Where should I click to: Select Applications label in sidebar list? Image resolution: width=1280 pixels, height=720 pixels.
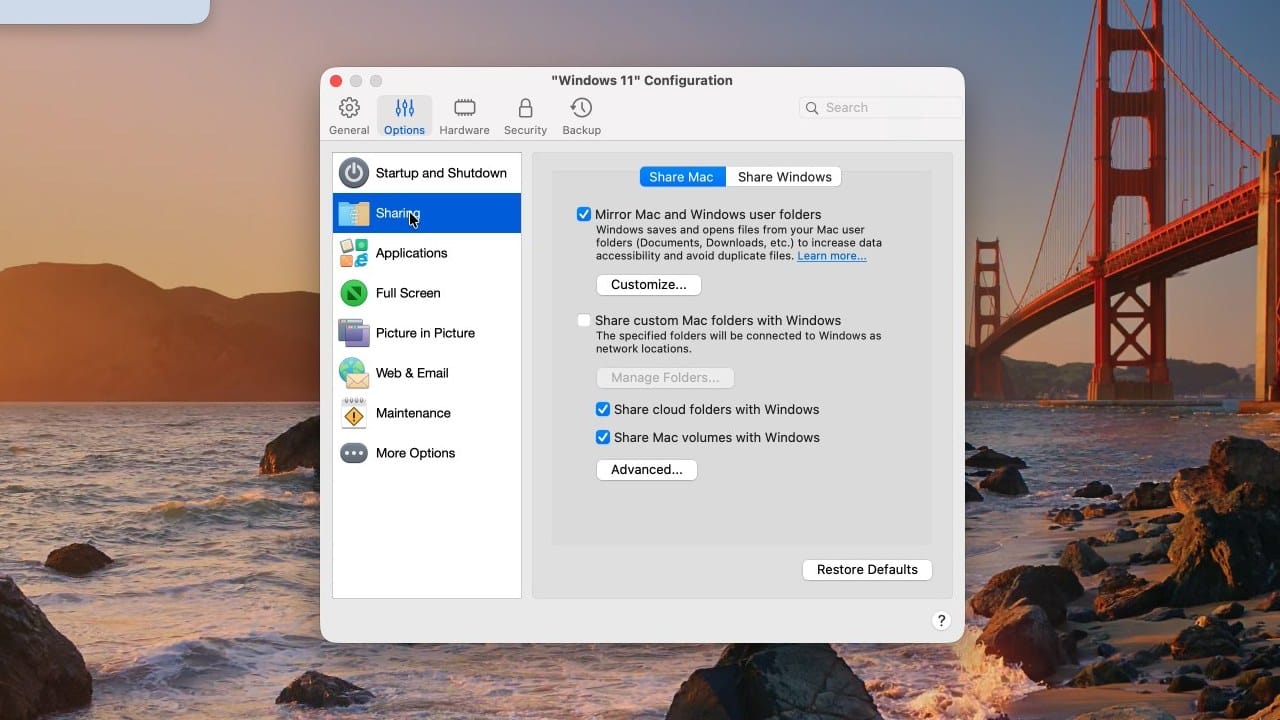point(412,253)
